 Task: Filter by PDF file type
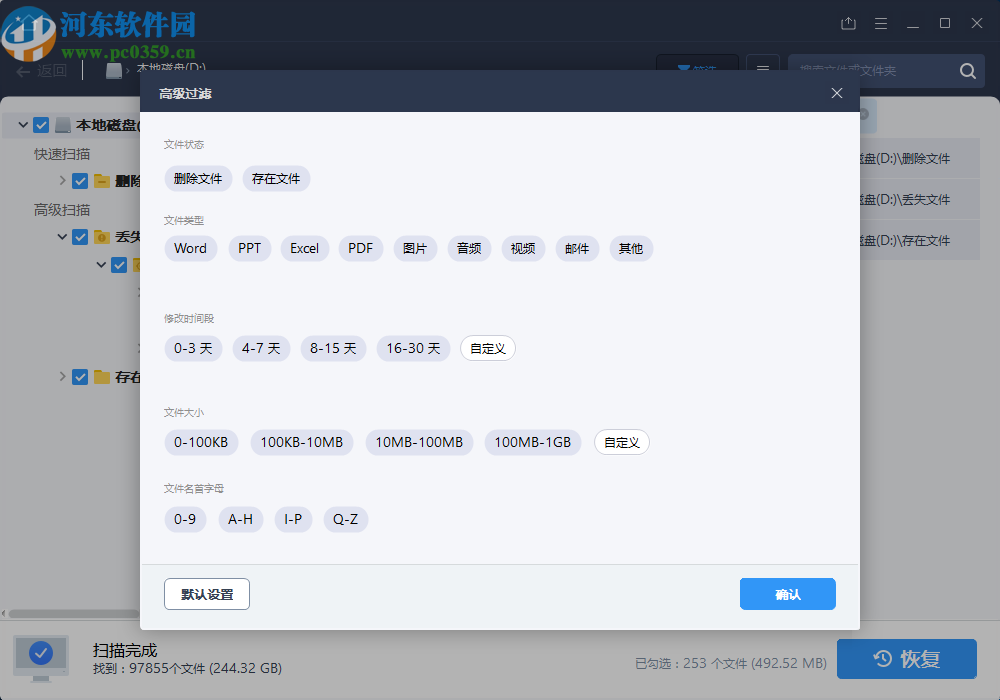360,249
